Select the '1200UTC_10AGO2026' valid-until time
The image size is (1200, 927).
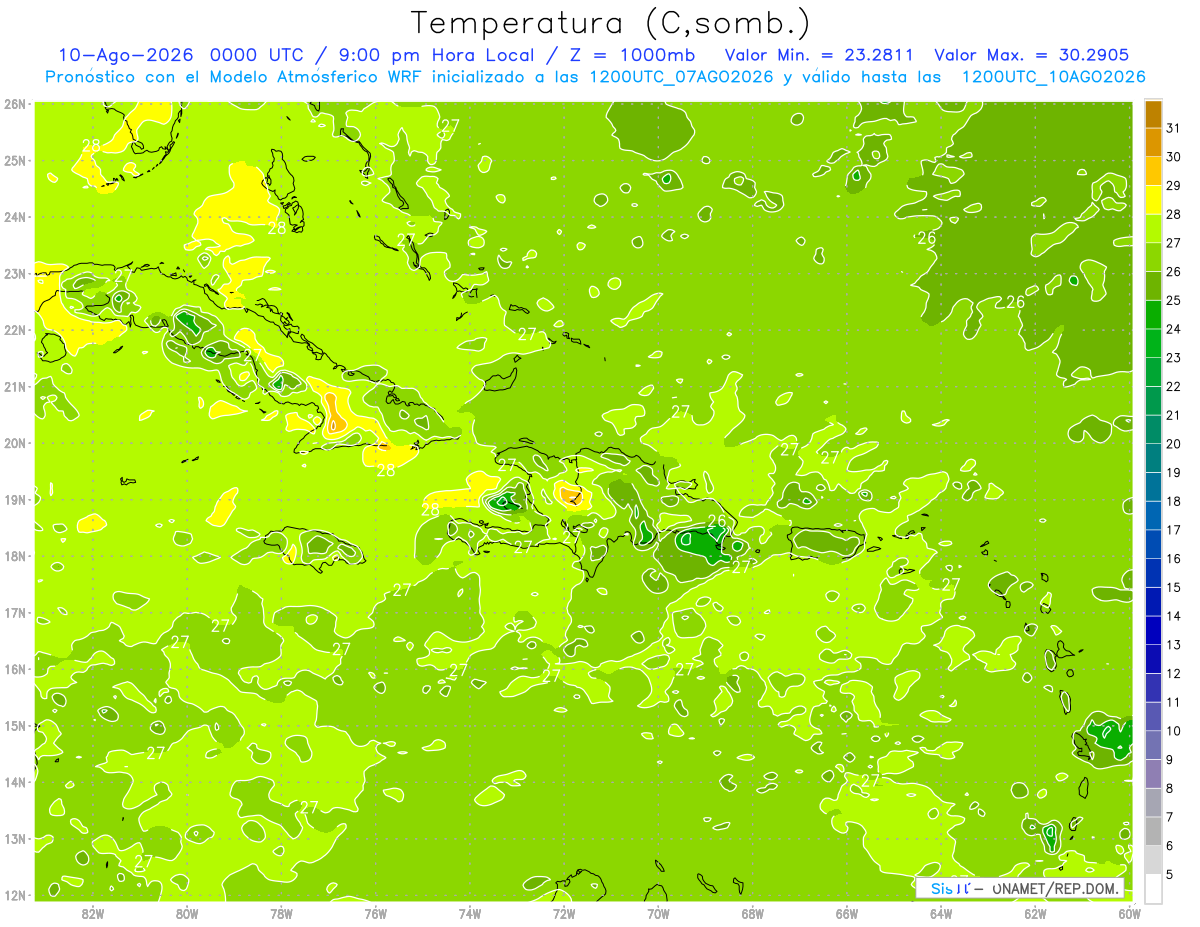[1053, 76]
